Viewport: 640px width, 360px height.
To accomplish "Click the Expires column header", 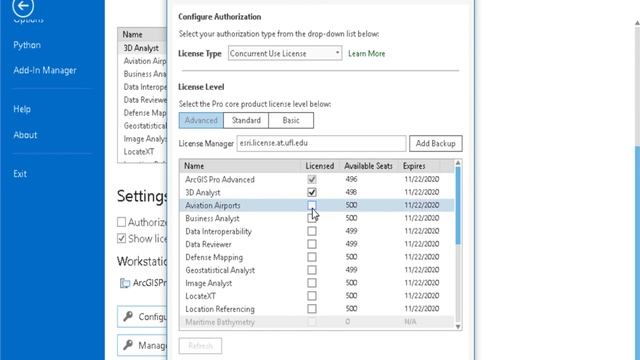I will click(x=414, y=166).
